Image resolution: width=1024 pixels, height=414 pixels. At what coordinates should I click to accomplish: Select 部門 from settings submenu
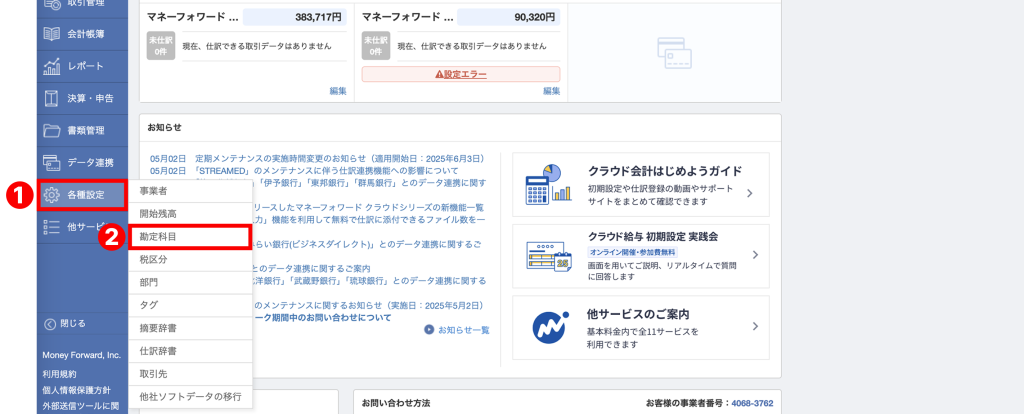190,283
